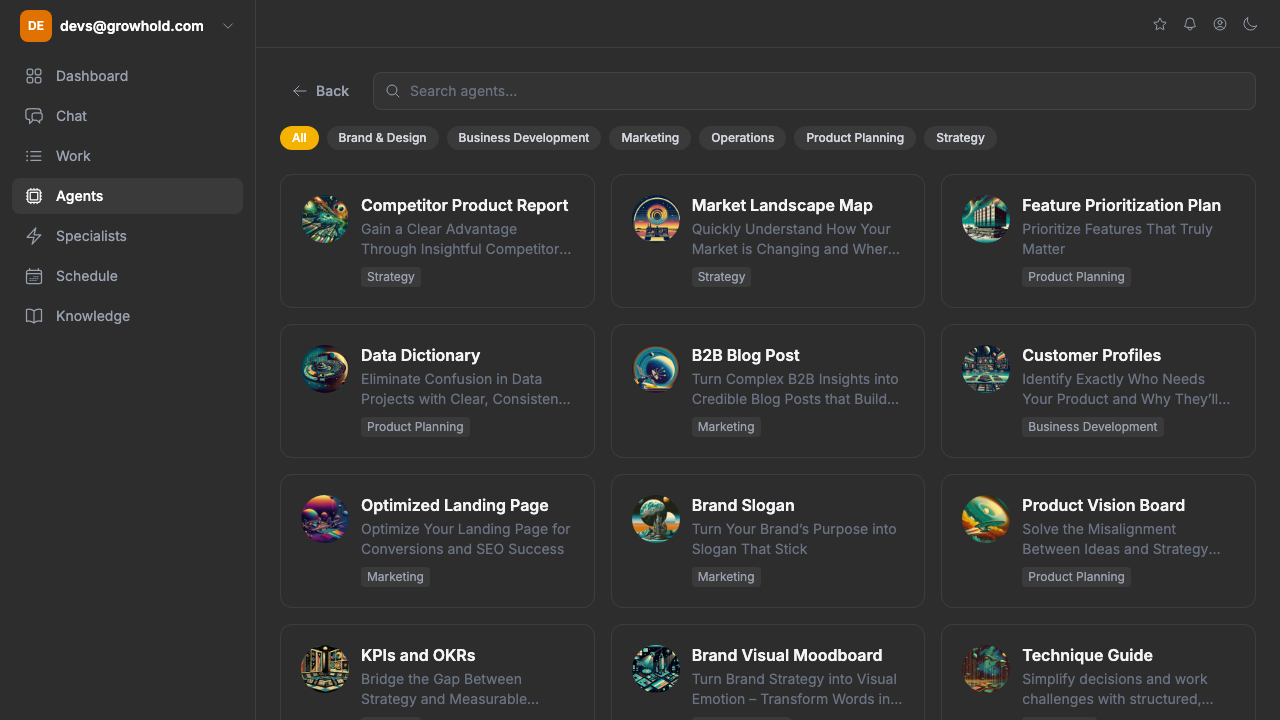The width and height of the screenshot is (1280, 720).
Task: Filter agents by Product Planning
Action: [854, 138]
